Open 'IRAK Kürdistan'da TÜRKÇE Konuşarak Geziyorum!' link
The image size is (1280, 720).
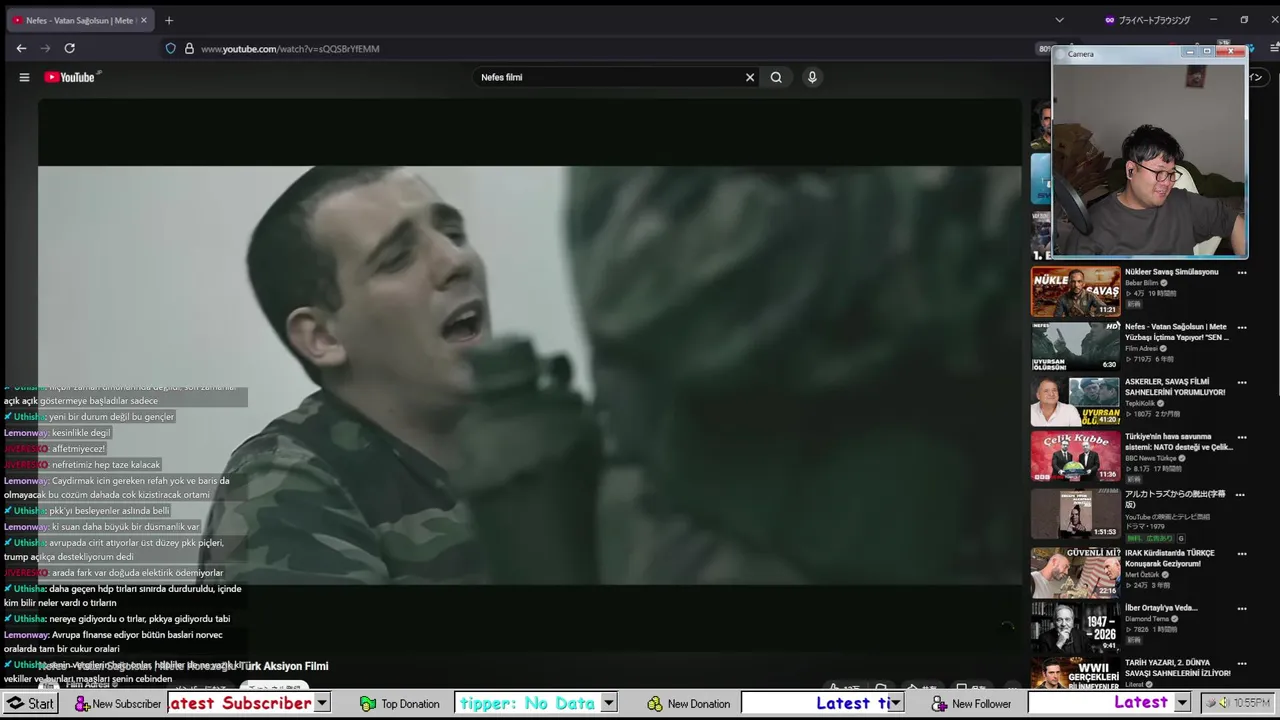pyautogui.click(x=1172, y=558)
